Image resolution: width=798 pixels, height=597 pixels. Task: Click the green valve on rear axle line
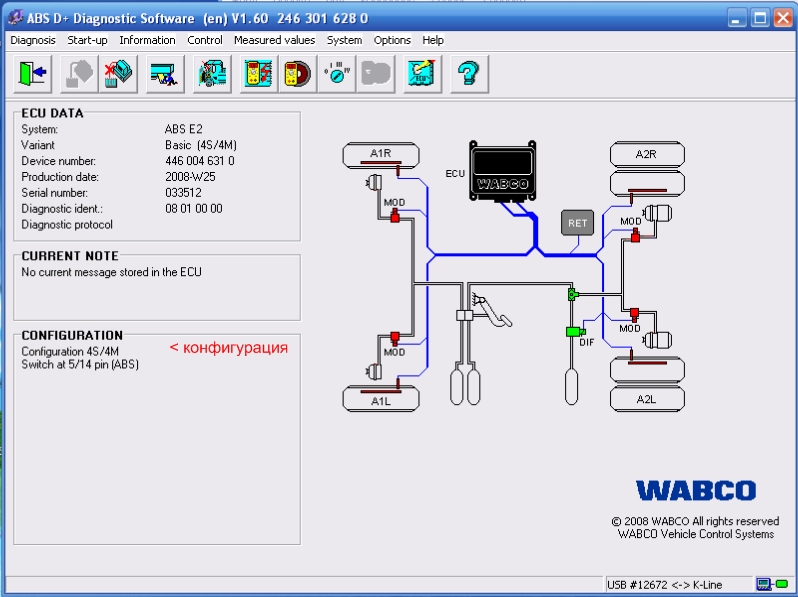pyautogui.click(x=573, y=294)
